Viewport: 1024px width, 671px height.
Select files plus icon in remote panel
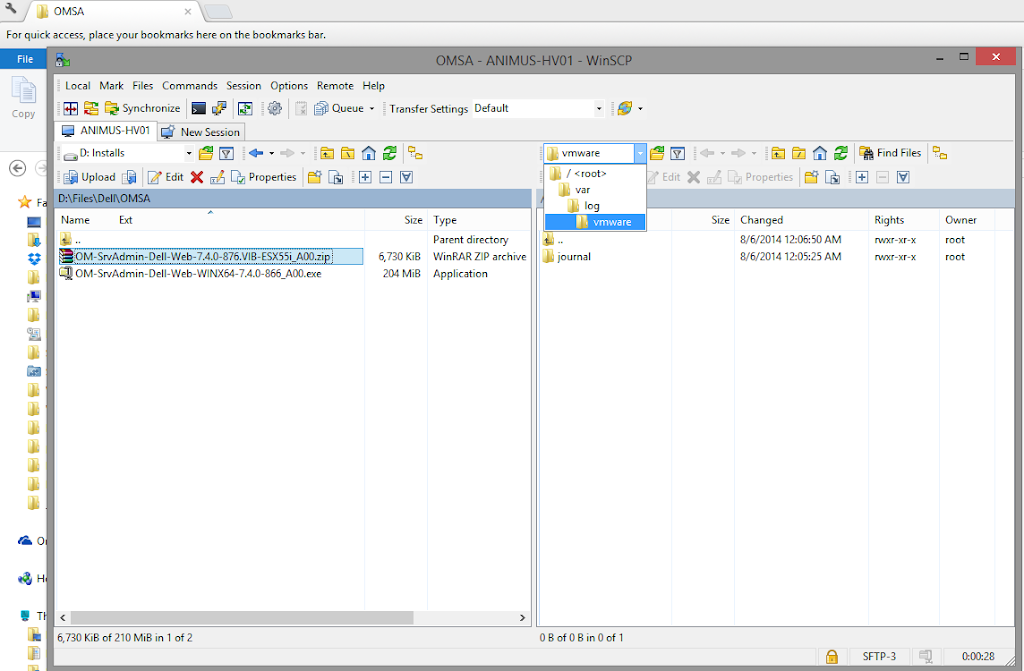(862, 177)
